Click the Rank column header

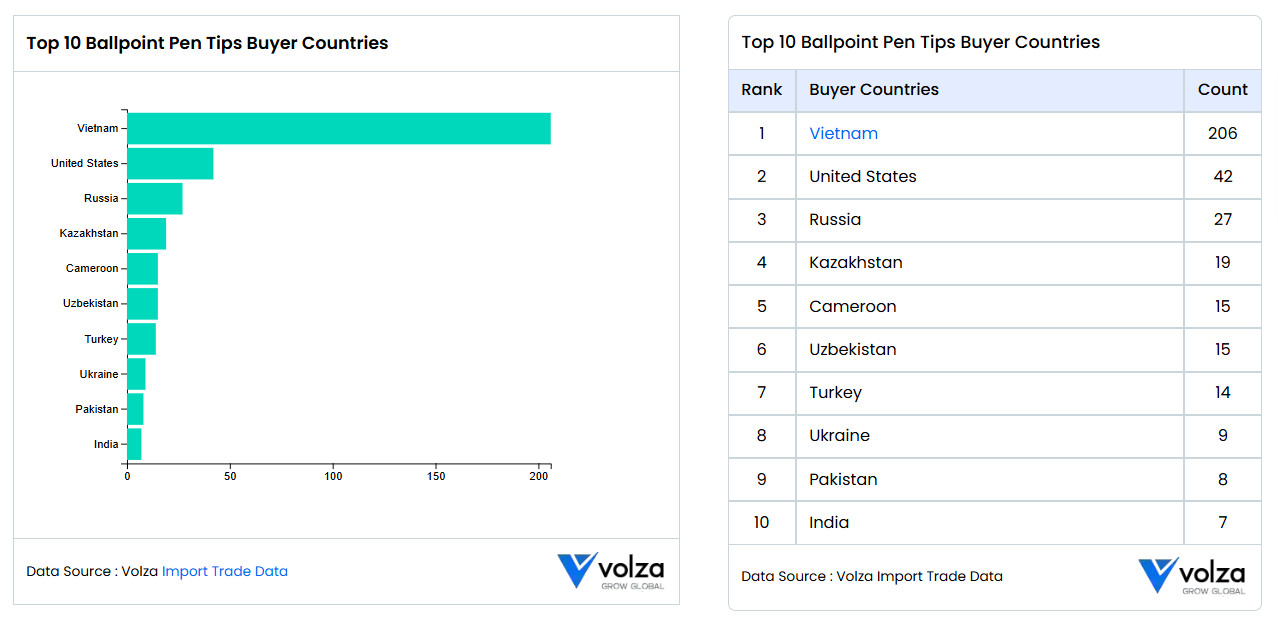(x=762, y=90)
